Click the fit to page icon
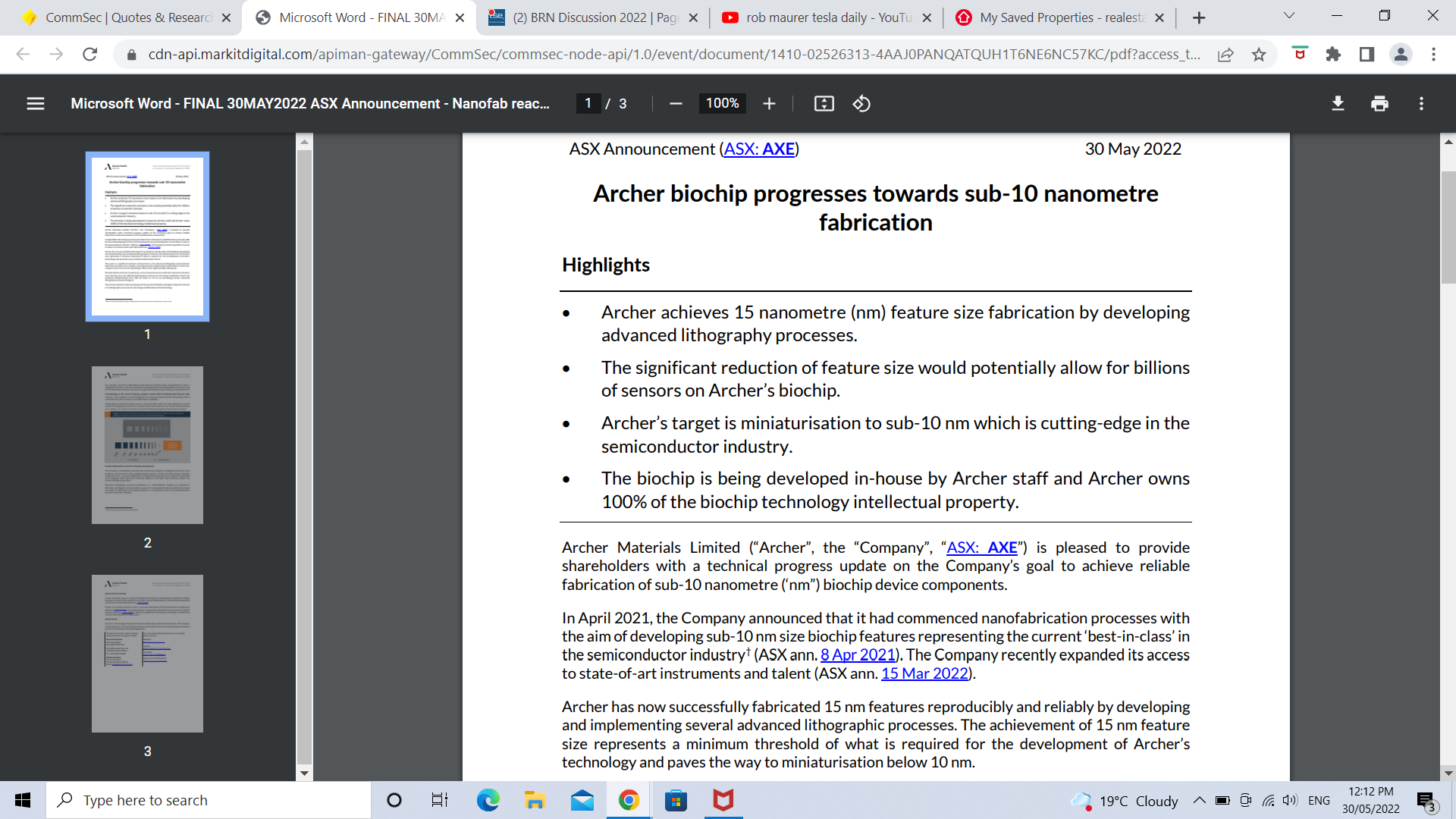1456x819 pixels. [x=824, y=104]
